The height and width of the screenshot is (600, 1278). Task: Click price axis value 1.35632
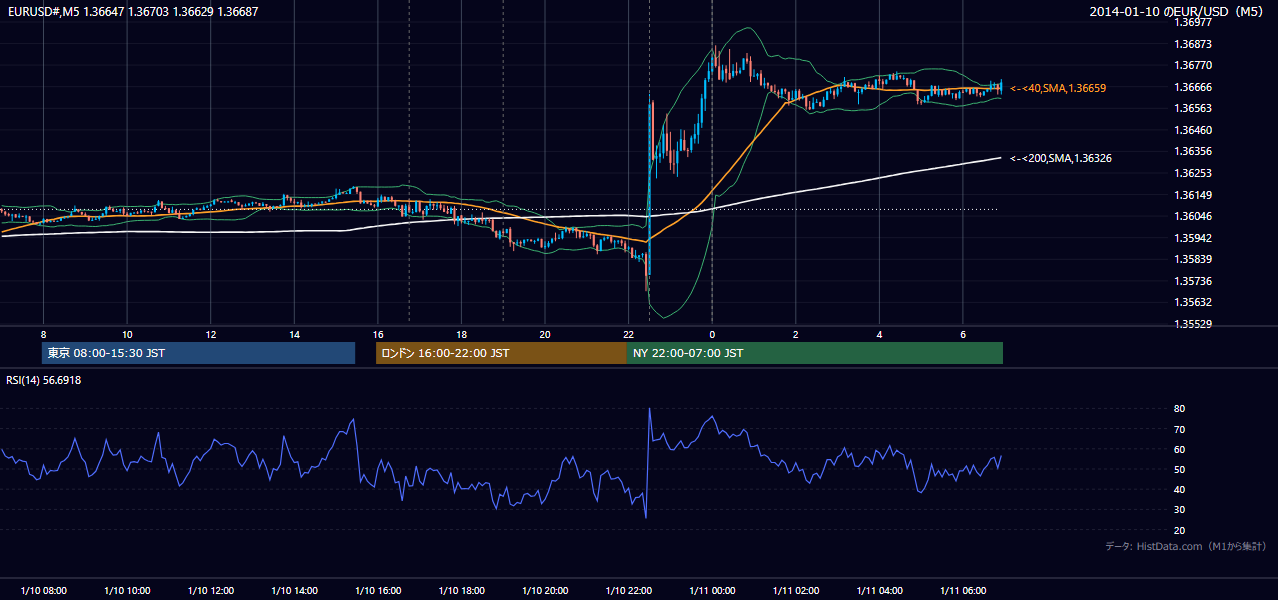click(x=1192, y=302)
